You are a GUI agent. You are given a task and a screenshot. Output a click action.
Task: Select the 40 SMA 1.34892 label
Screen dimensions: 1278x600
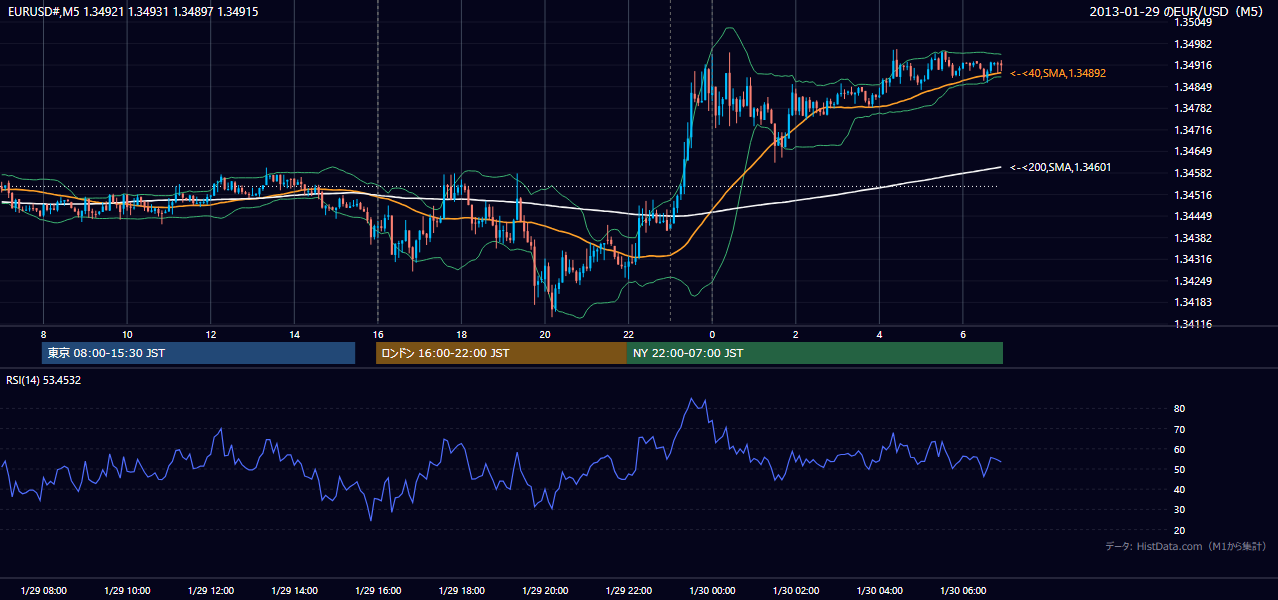1058,73
